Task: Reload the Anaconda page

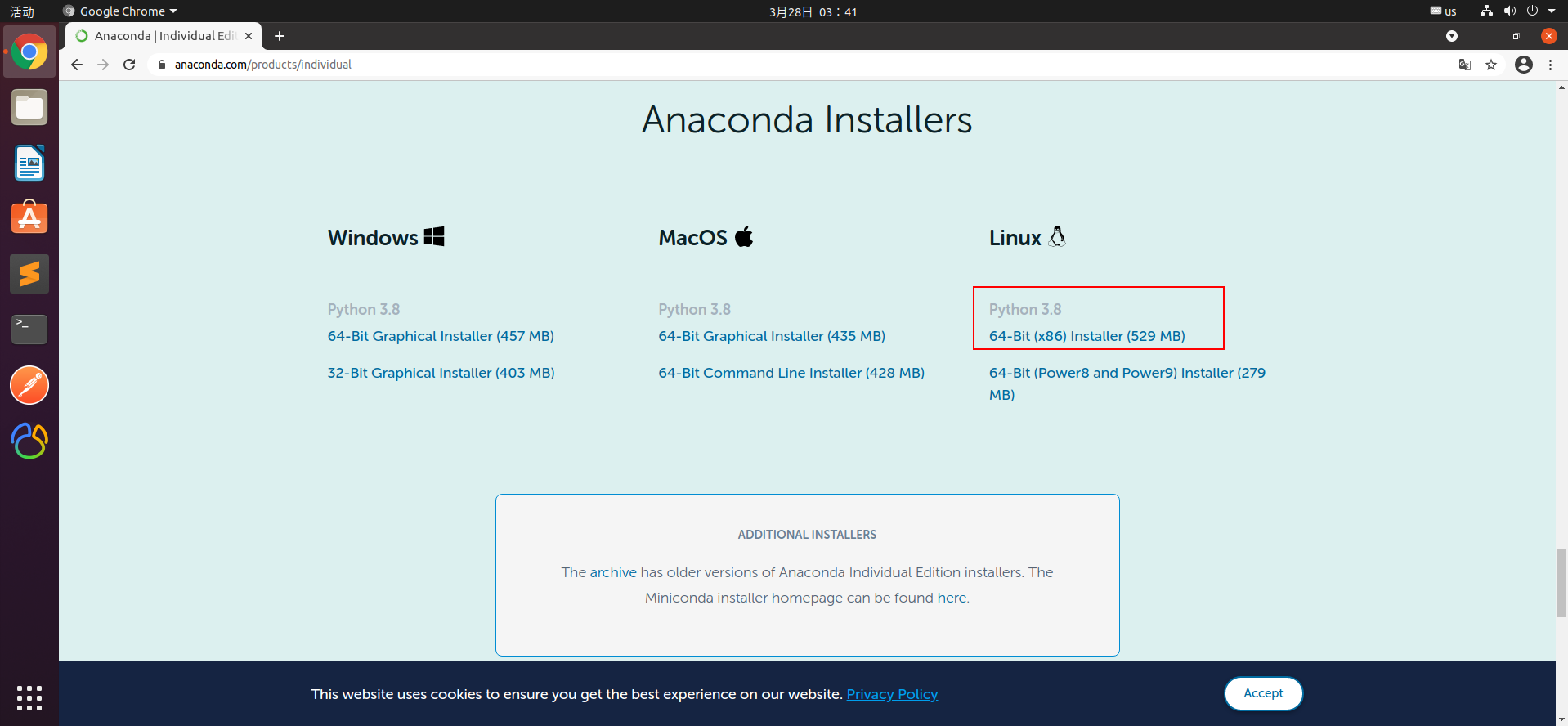Action: click(x=129, y=65)
